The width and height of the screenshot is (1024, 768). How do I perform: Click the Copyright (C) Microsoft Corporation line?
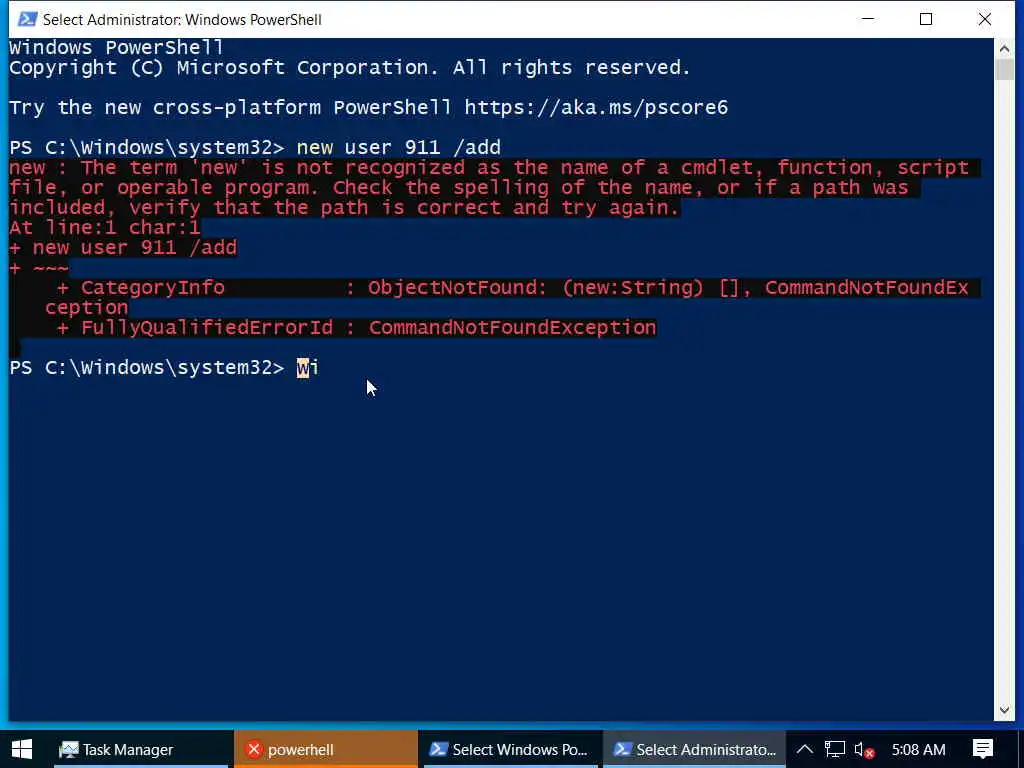(x=349, y=67)
